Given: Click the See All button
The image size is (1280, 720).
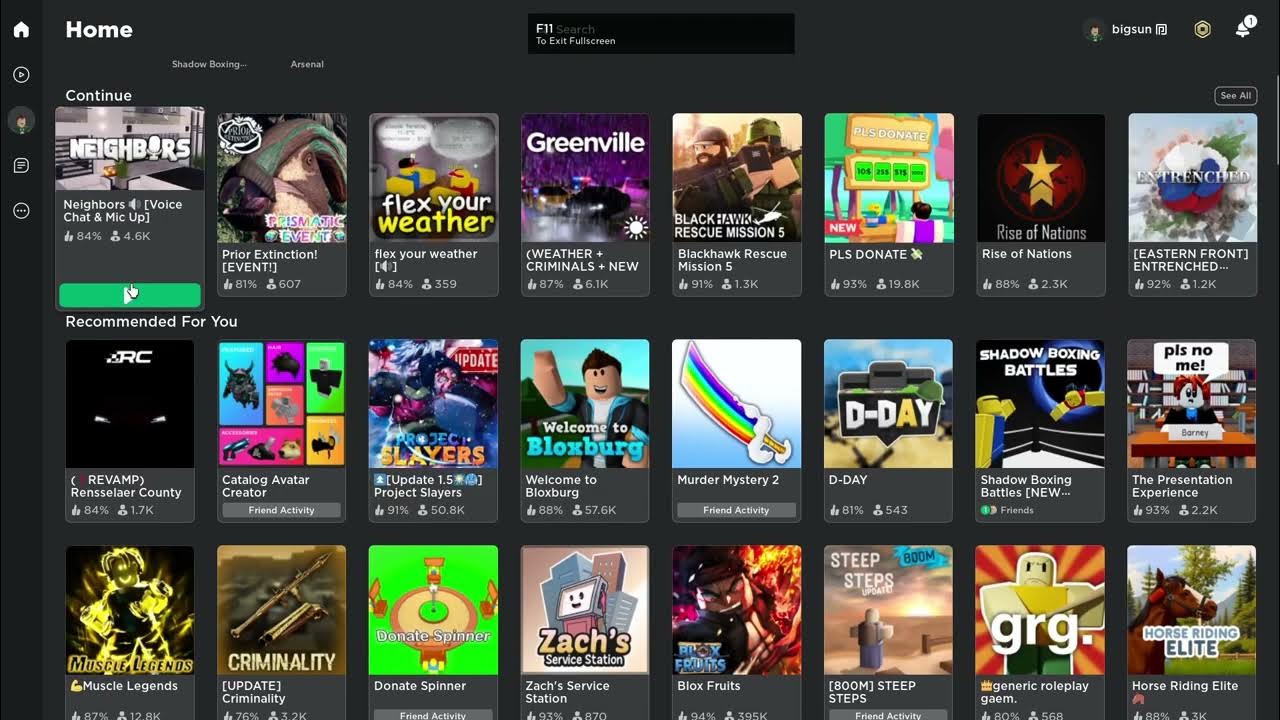Looking at the screenshot, I should click(1235, 96).
